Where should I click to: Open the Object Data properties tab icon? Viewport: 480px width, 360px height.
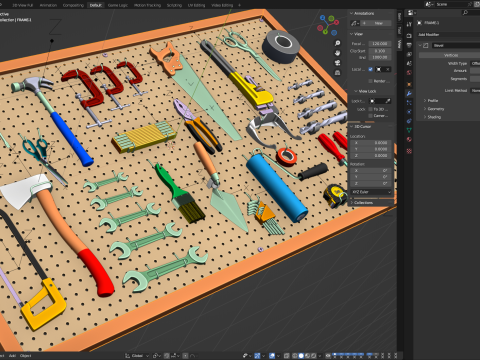409,130
